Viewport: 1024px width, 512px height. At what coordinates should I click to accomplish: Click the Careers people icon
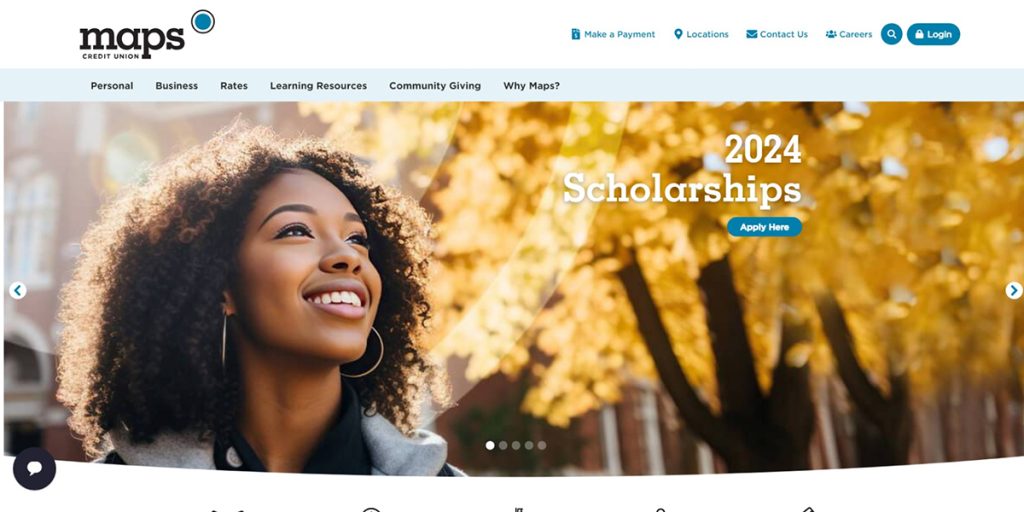tap(831, 34)
